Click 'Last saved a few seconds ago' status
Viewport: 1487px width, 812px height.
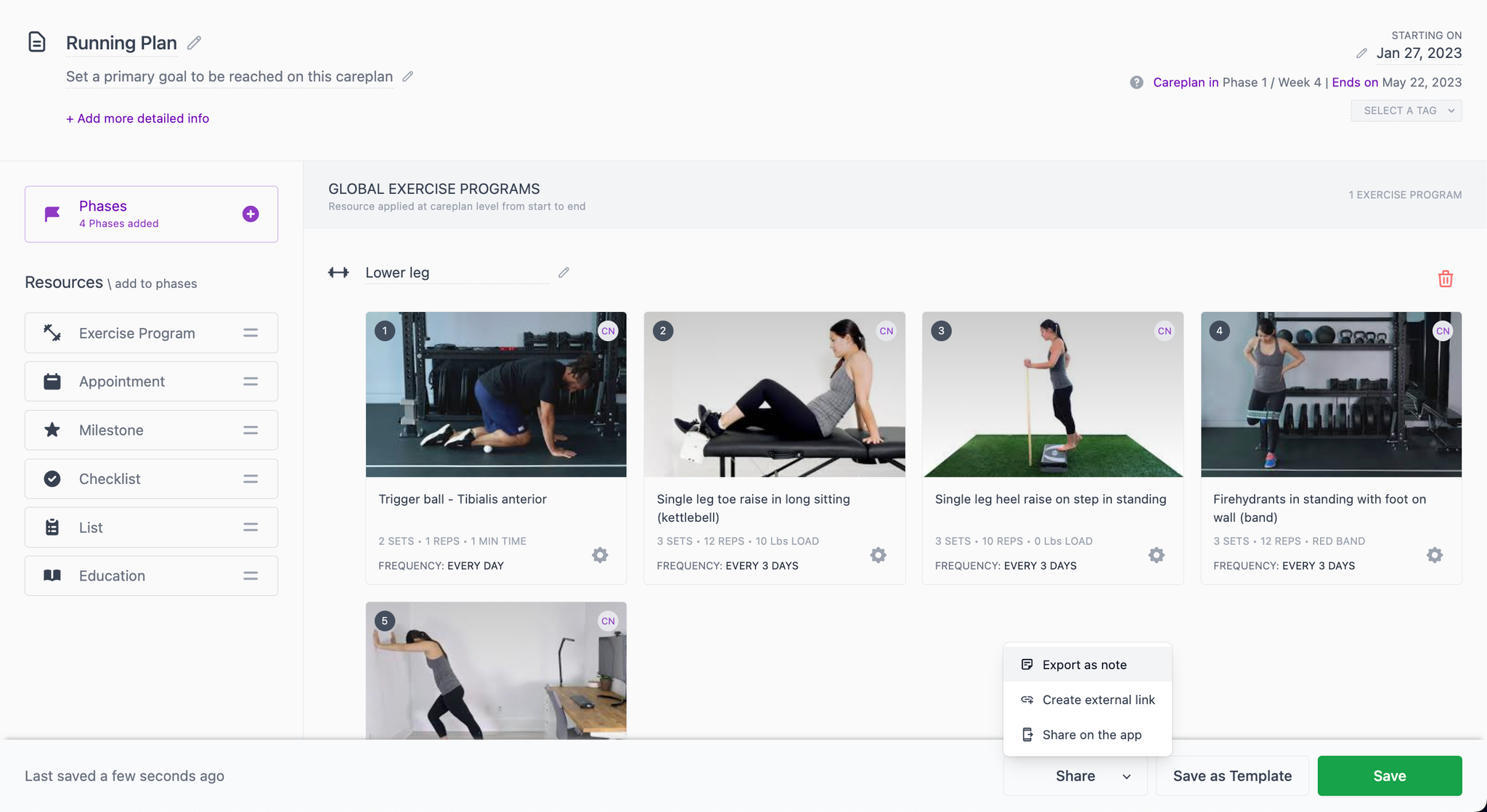[x=124, y=776]
